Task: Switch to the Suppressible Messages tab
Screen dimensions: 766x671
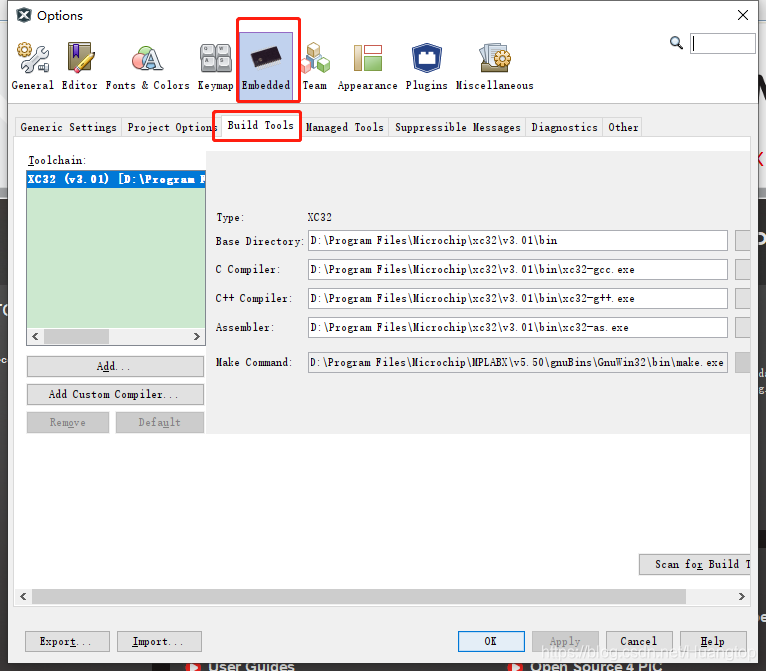Action: pos(457,127)
